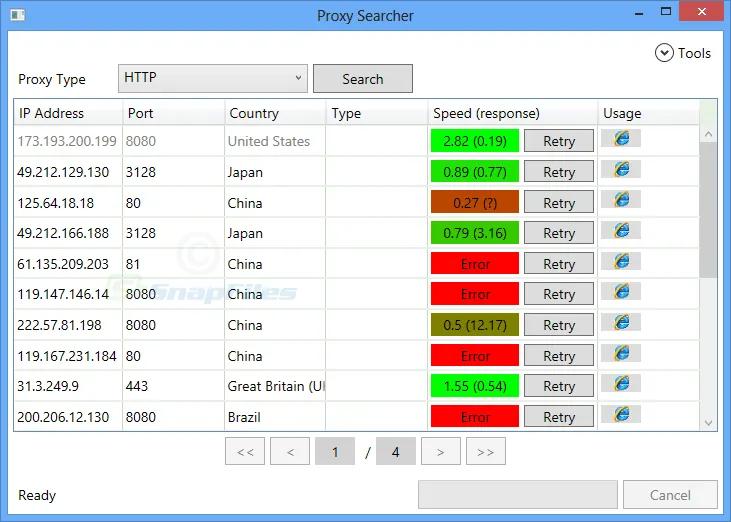The width and height of the screenshot is (731, 522).
Task: Go to first page with << button
Action: coord(245,451)
